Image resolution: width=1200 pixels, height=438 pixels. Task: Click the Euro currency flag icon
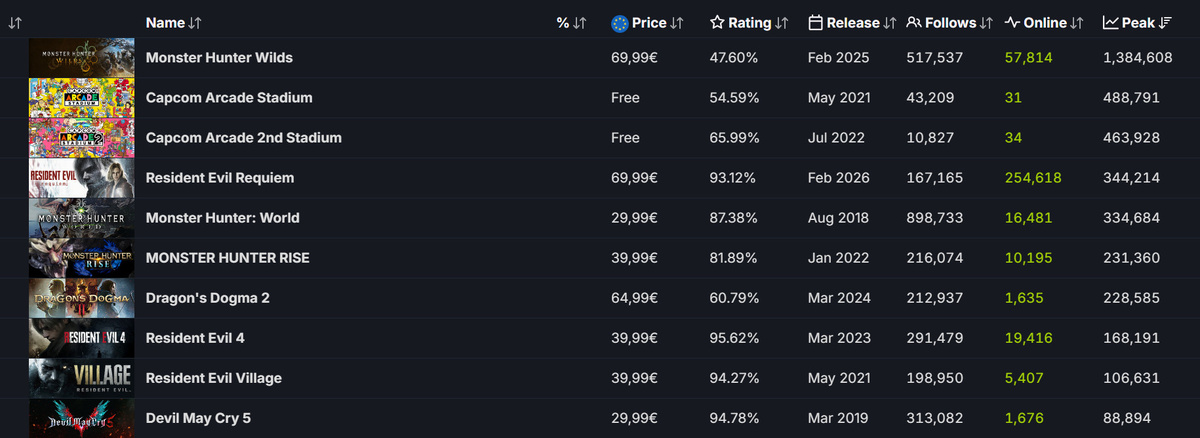click(x=620, y=23)
